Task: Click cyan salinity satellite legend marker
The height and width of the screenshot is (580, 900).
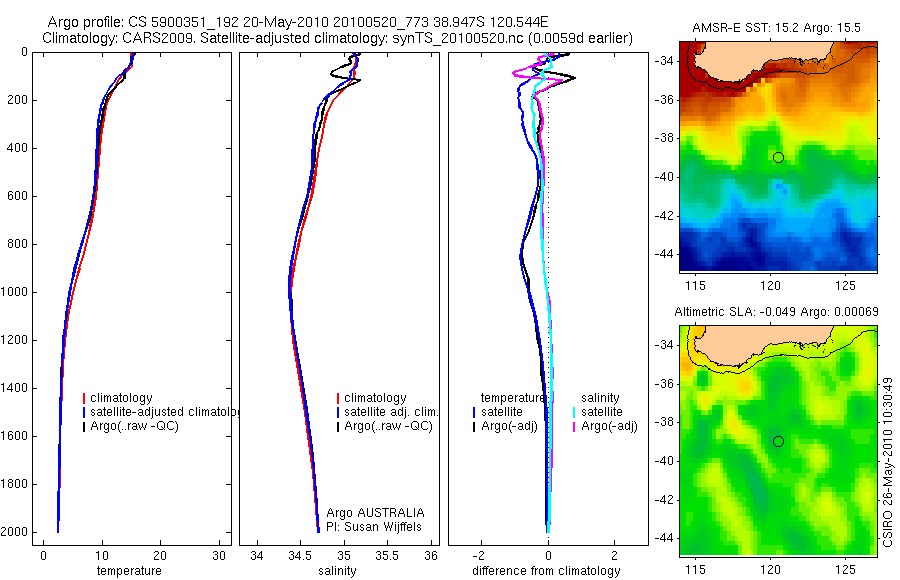Action: 574,412
